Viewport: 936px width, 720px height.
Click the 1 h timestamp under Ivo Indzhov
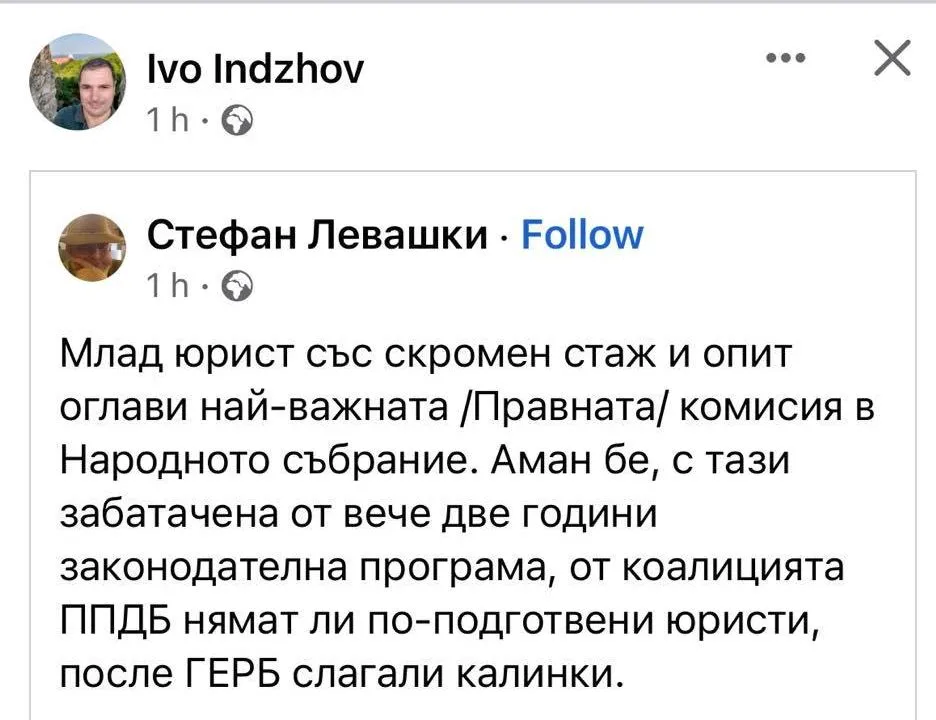(166, 121)
